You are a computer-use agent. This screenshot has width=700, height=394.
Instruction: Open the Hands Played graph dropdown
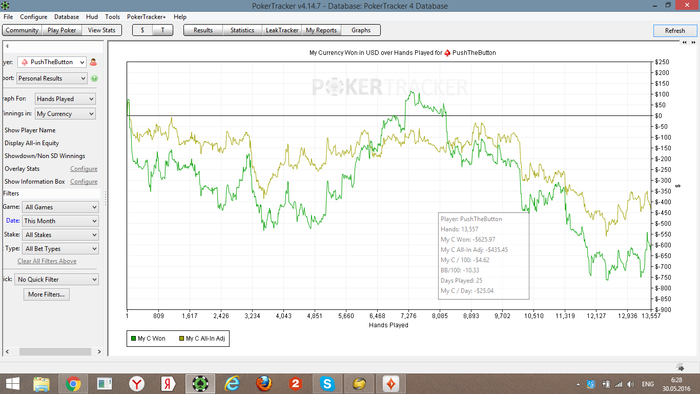click(x=65, y=99)
